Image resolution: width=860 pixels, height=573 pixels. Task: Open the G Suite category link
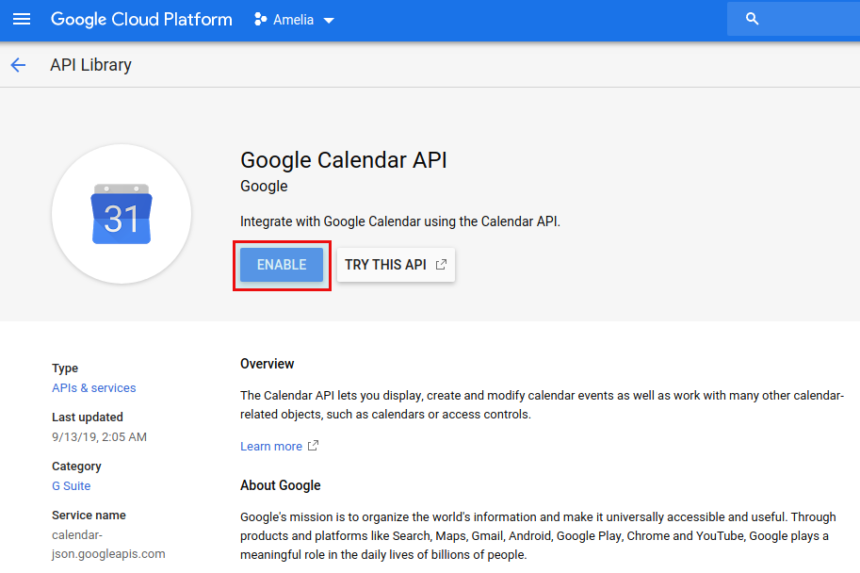point(71,486)
